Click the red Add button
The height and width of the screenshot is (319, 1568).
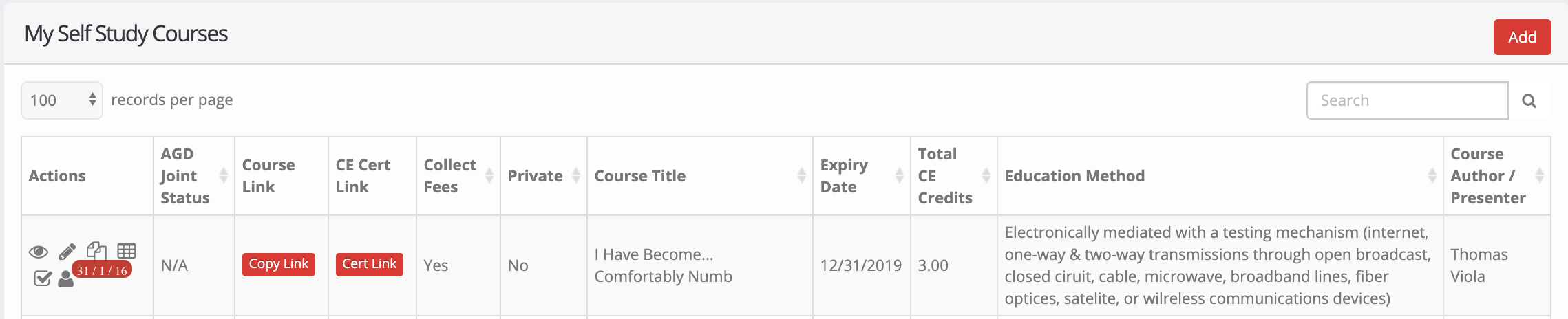1522,37
